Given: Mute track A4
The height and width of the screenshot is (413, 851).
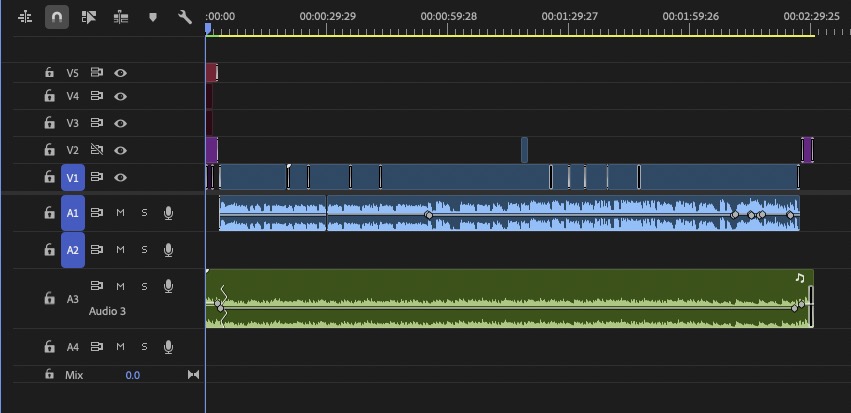Looking at the screenshot, I should (120, 346).
